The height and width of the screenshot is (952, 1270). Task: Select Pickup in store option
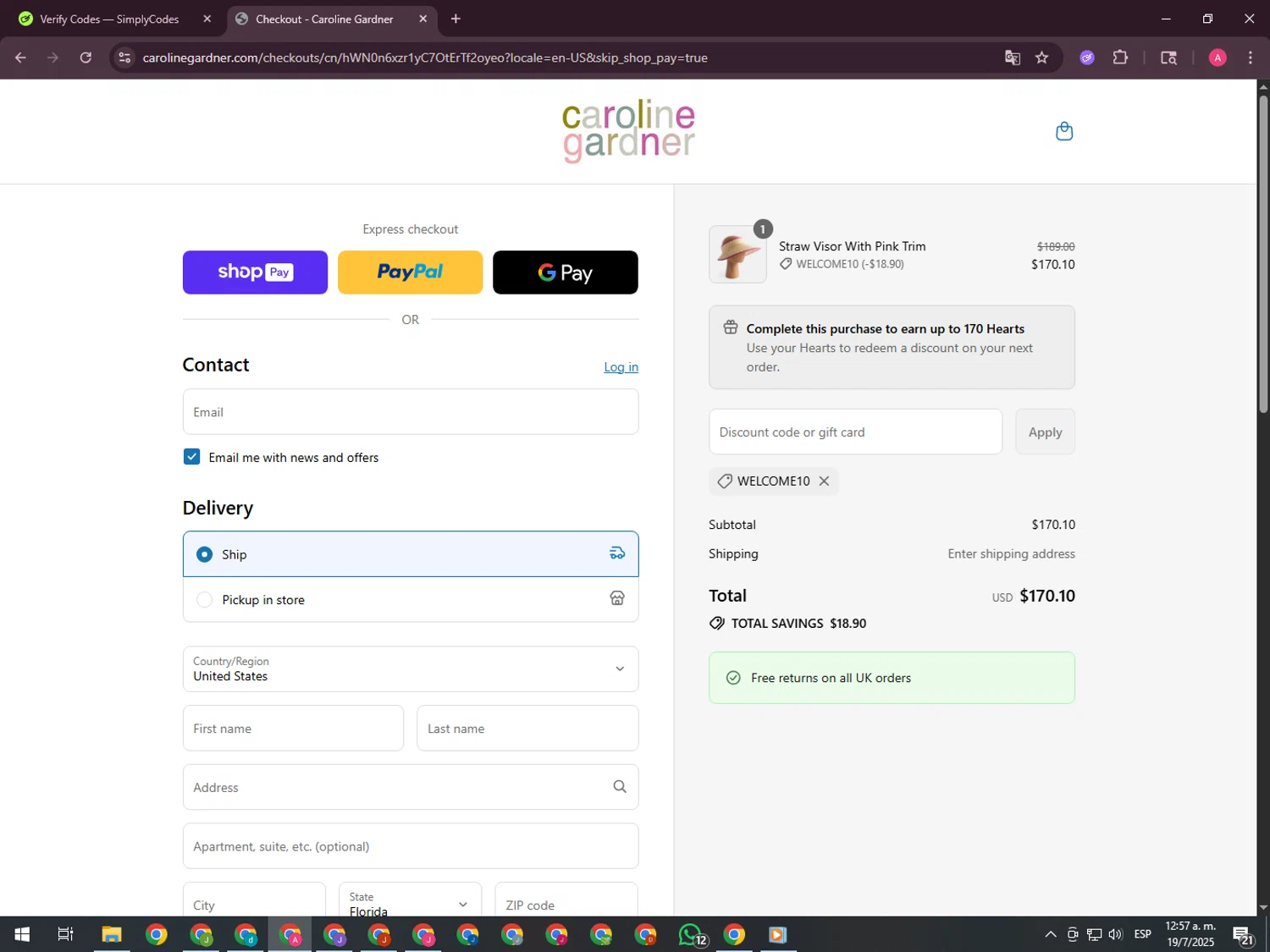[411, 599]
